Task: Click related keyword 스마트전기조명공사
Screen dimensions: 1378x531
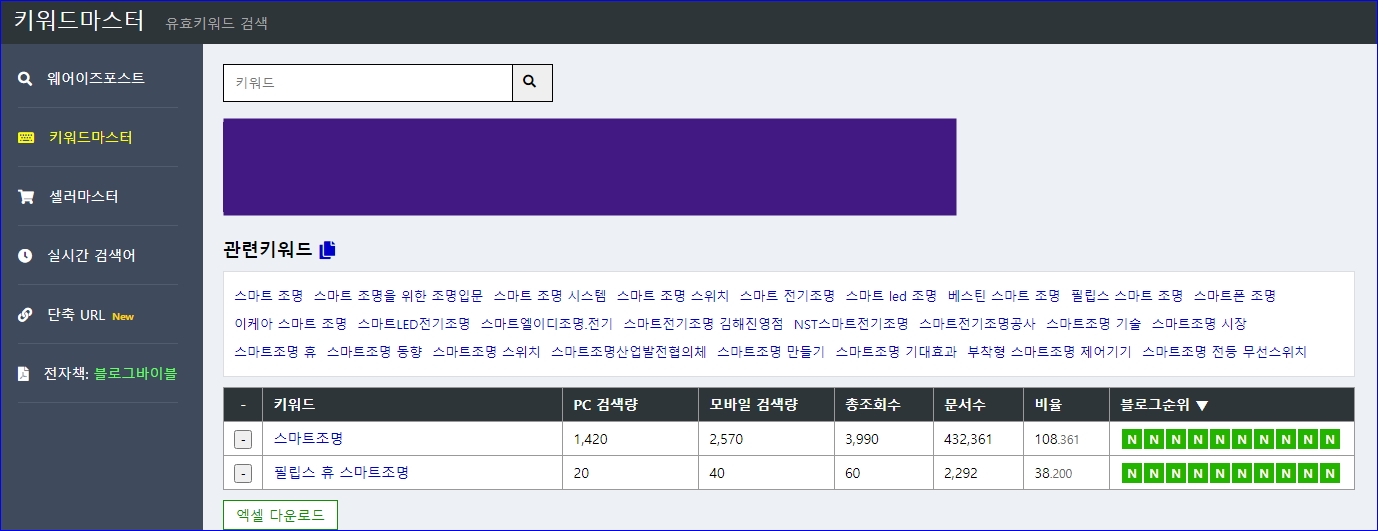Action: point(977,323)
